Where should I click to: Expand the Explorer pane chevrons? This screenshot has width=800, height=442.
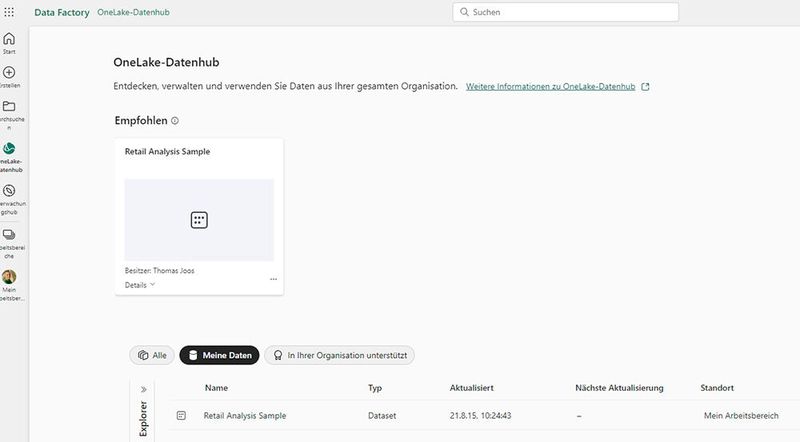click(x=144, y=389)
